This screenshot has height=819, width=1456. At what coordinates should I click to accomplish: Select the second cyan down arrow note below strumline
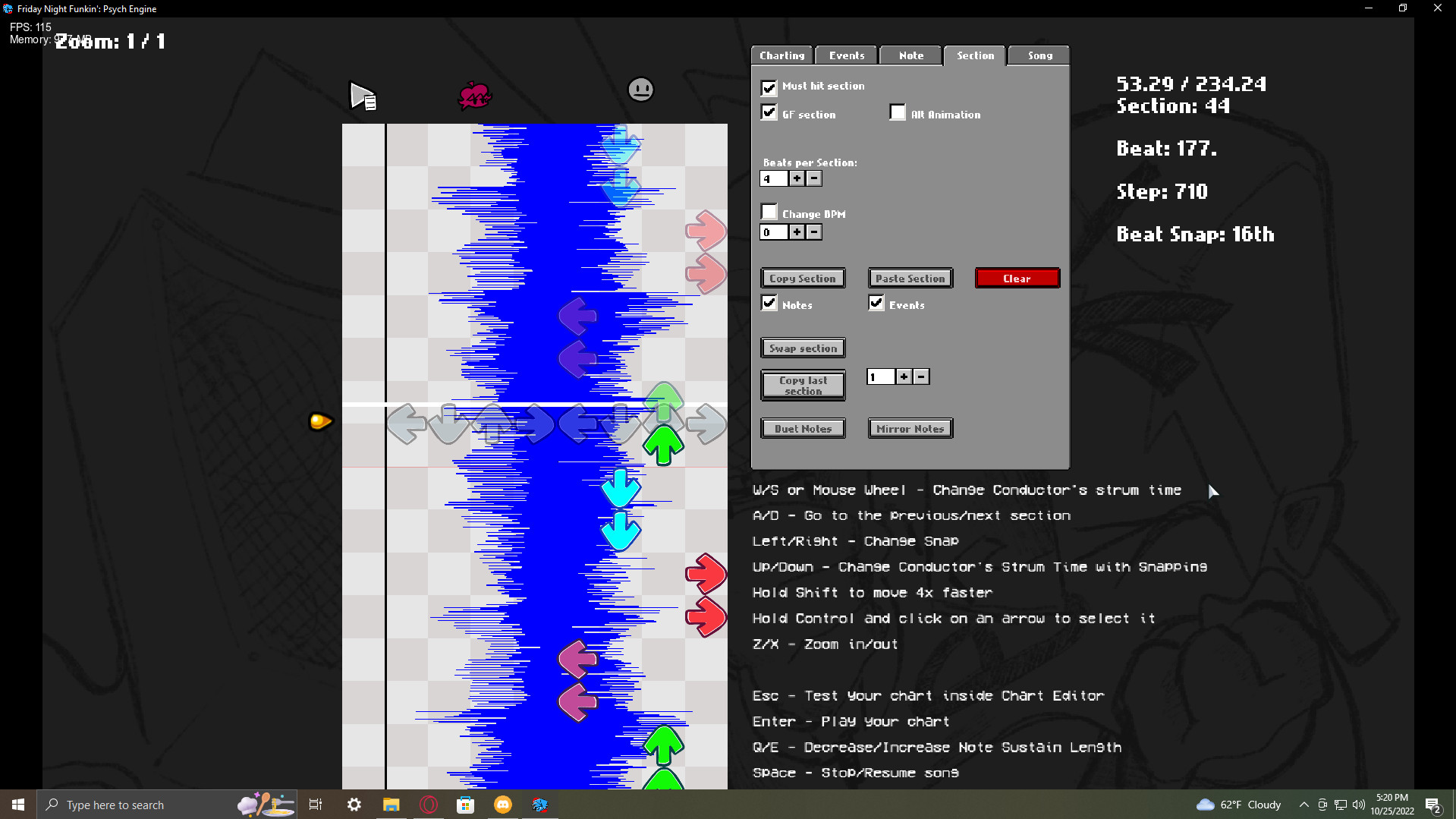[621, 531]
